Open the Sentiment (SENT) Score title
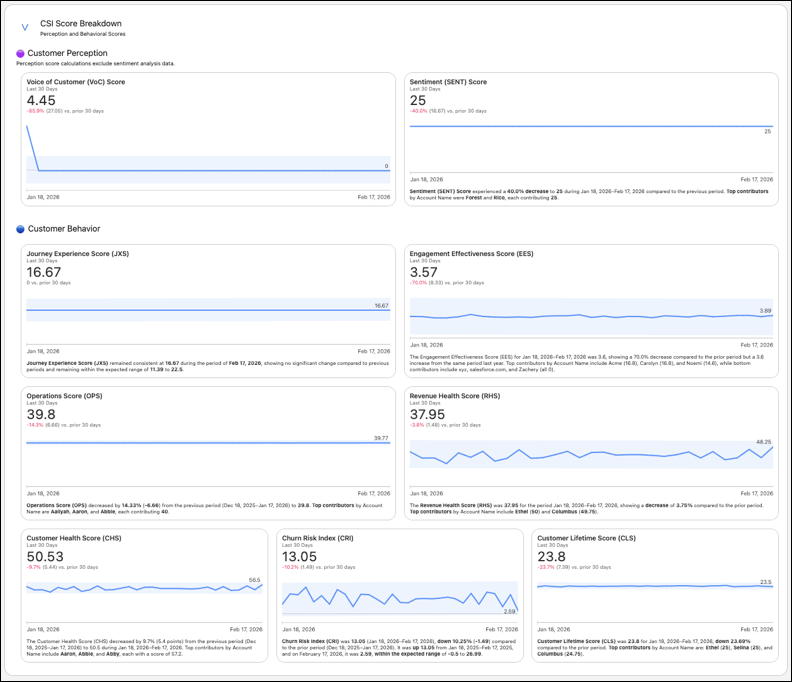This screenshot has height=682, width=792. (x=448, y=82)
